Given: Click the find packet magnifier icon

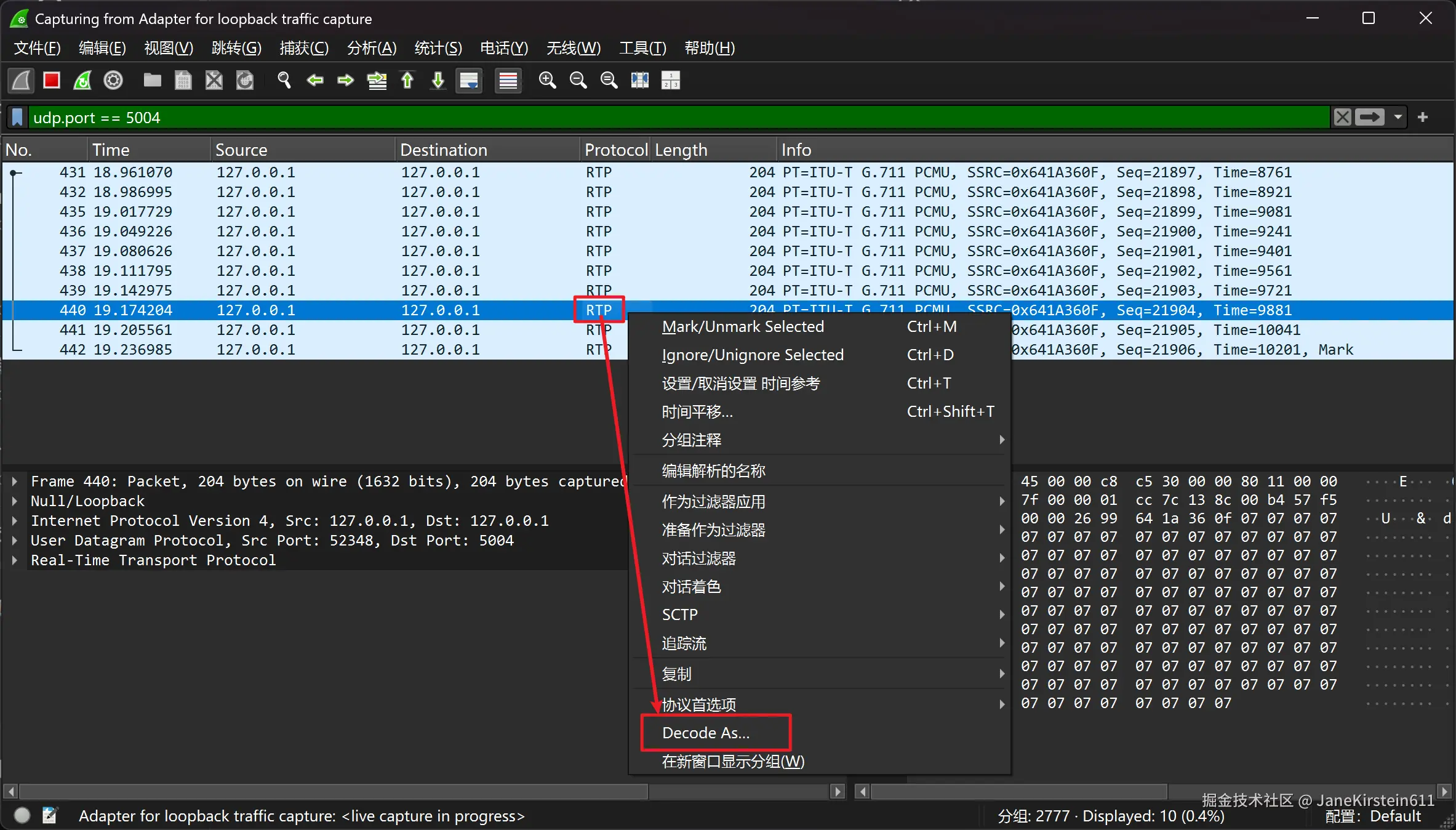Looking at the screenshot, I should pos(284,80).
